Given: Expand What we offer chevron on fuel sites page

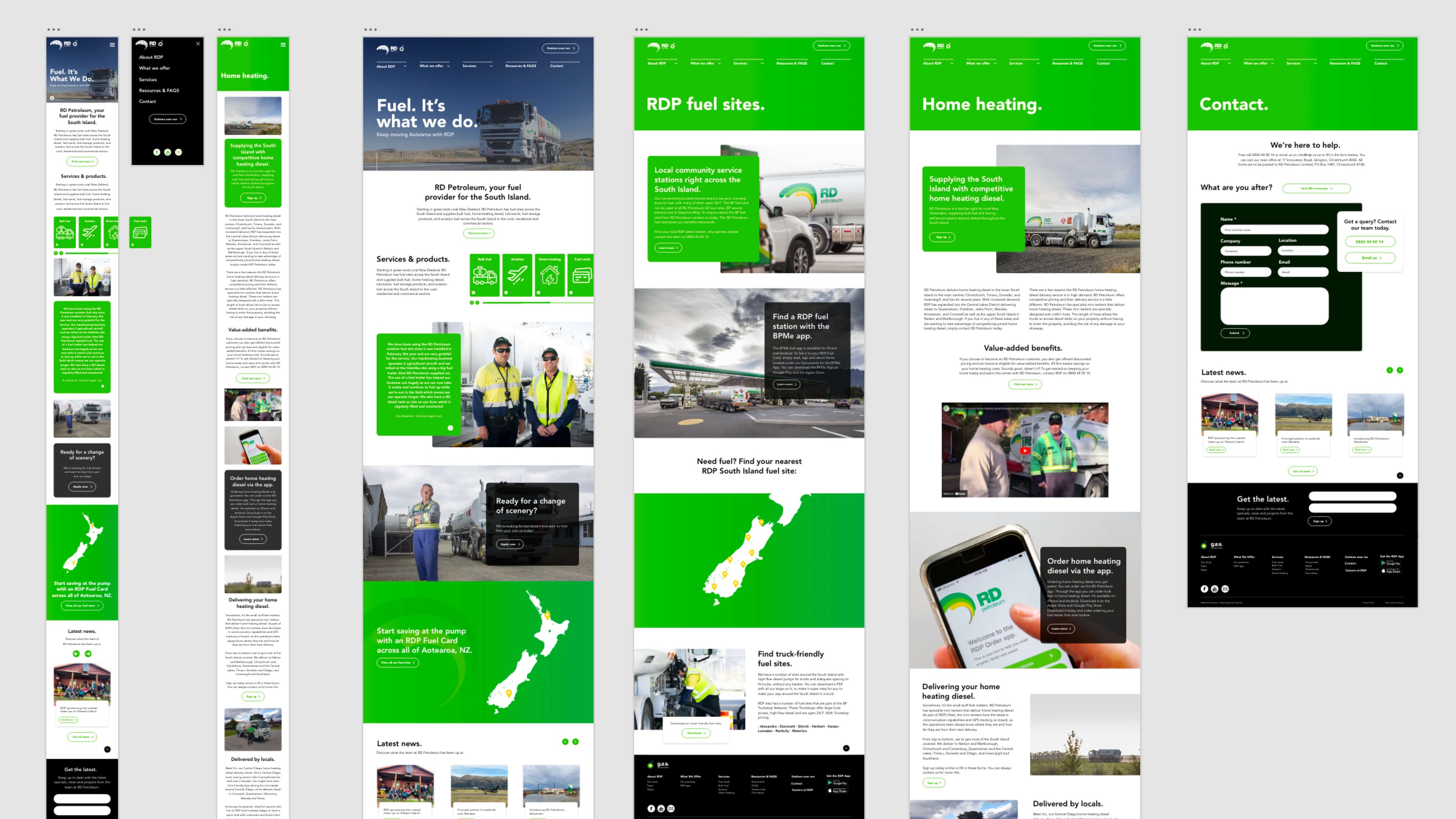Looking at the screenshot, I should pyautogui.click(x=720, y=63).
